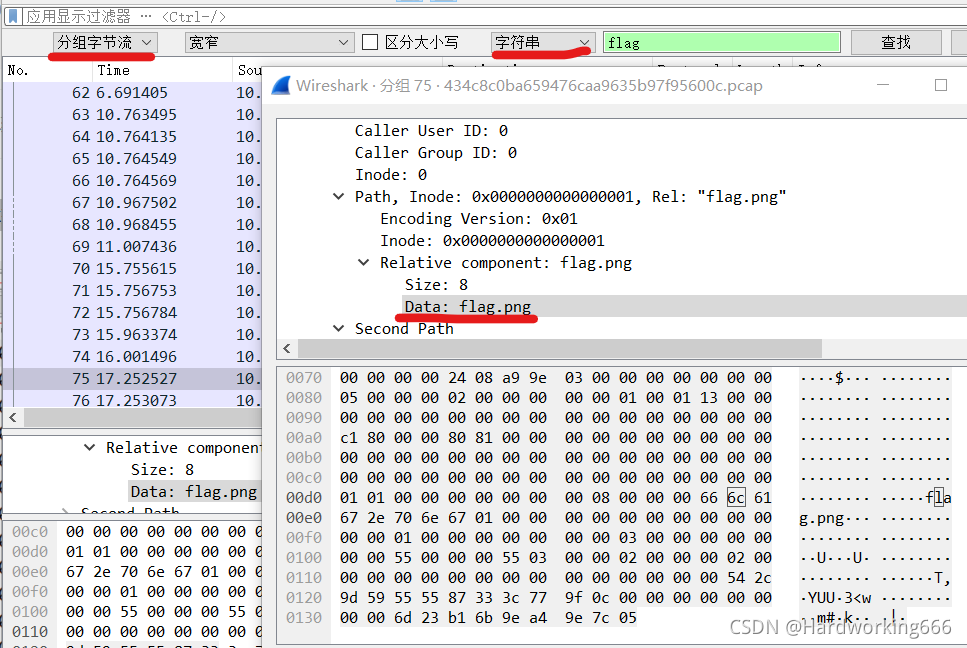Click the Wireshark shark fin window icon
967x648 pixels.
[281, 86]
